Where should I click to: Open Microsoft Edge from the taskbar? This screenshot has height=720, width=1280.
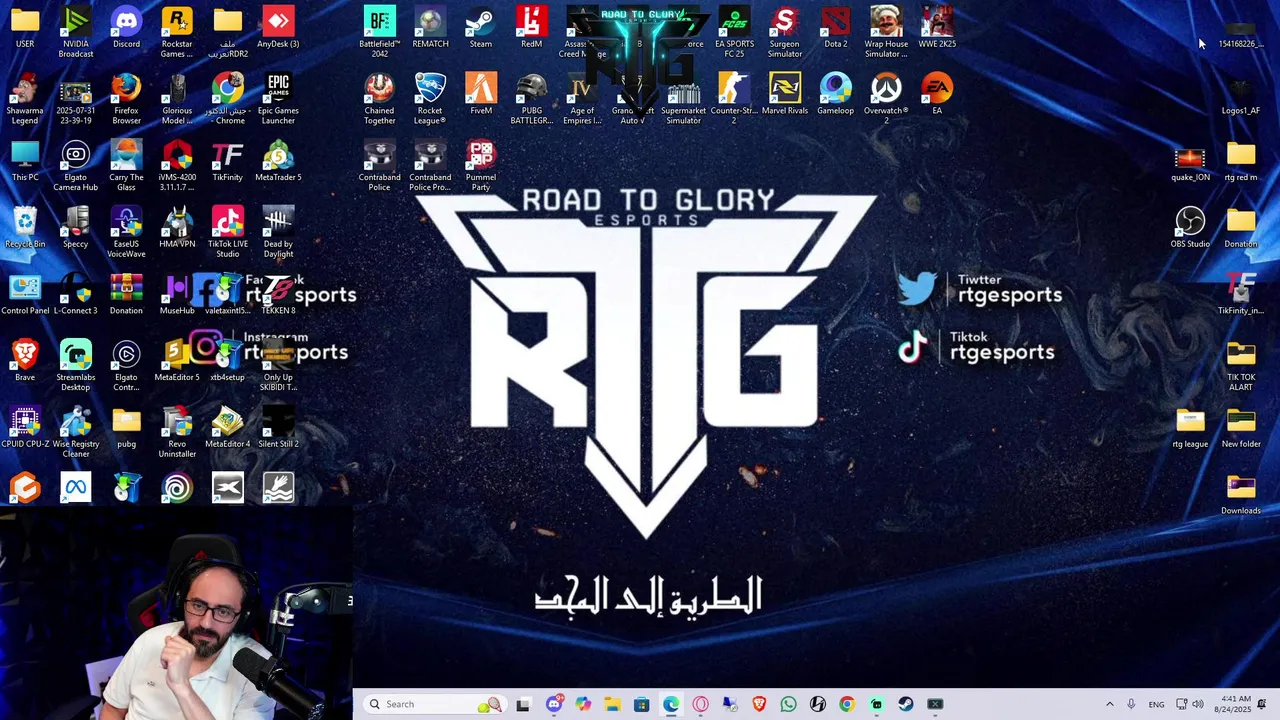pyautogui.click(x=671, y=704)
